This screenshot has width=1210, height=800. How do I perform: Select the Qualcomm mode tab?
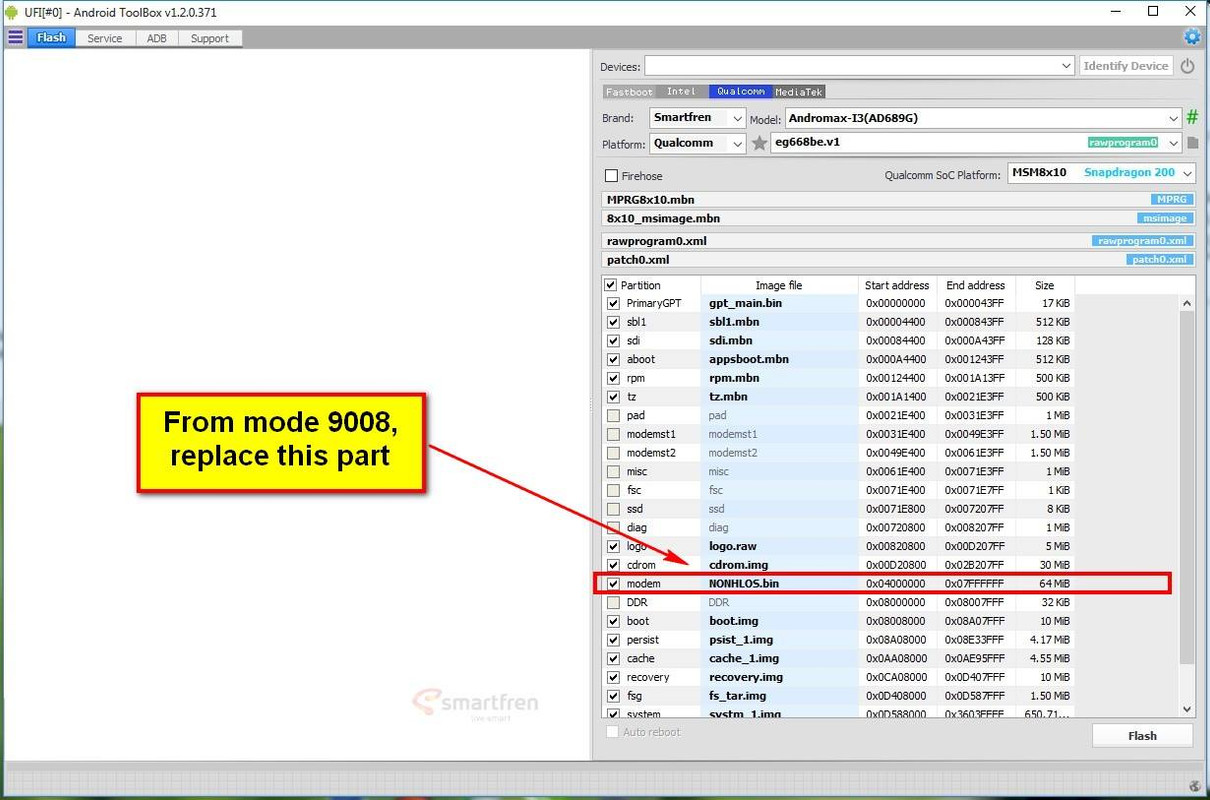pos(741,92)
